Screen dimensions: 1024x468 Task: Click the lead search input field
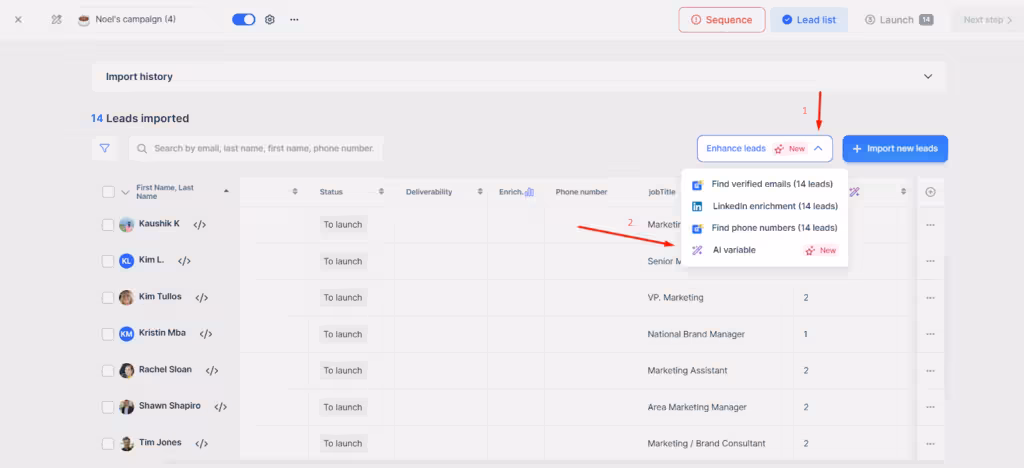point(264,148)
